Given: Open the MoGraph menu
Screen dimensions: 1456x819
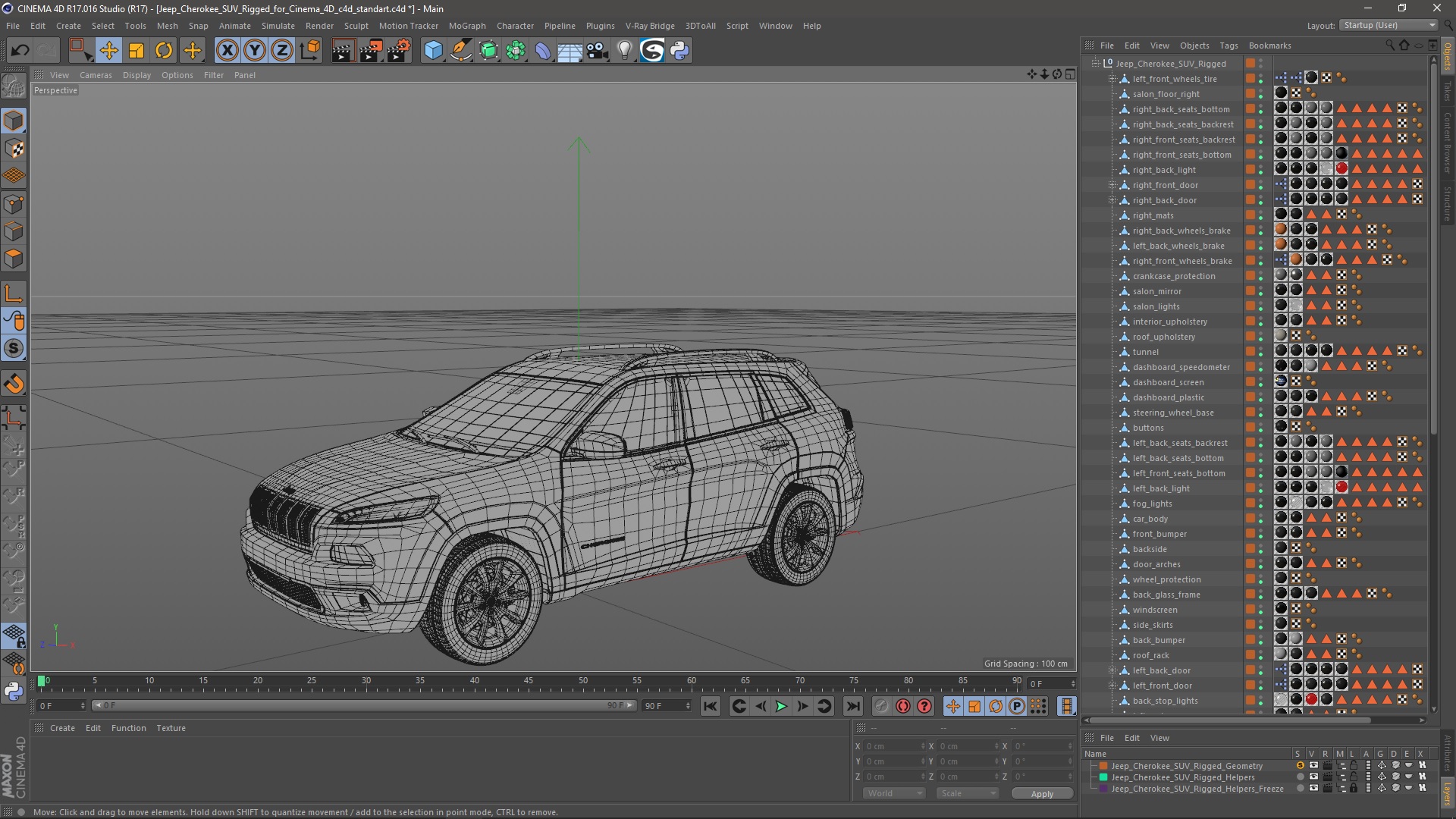Looking at the screenshot, I should (x=467, y=26).
